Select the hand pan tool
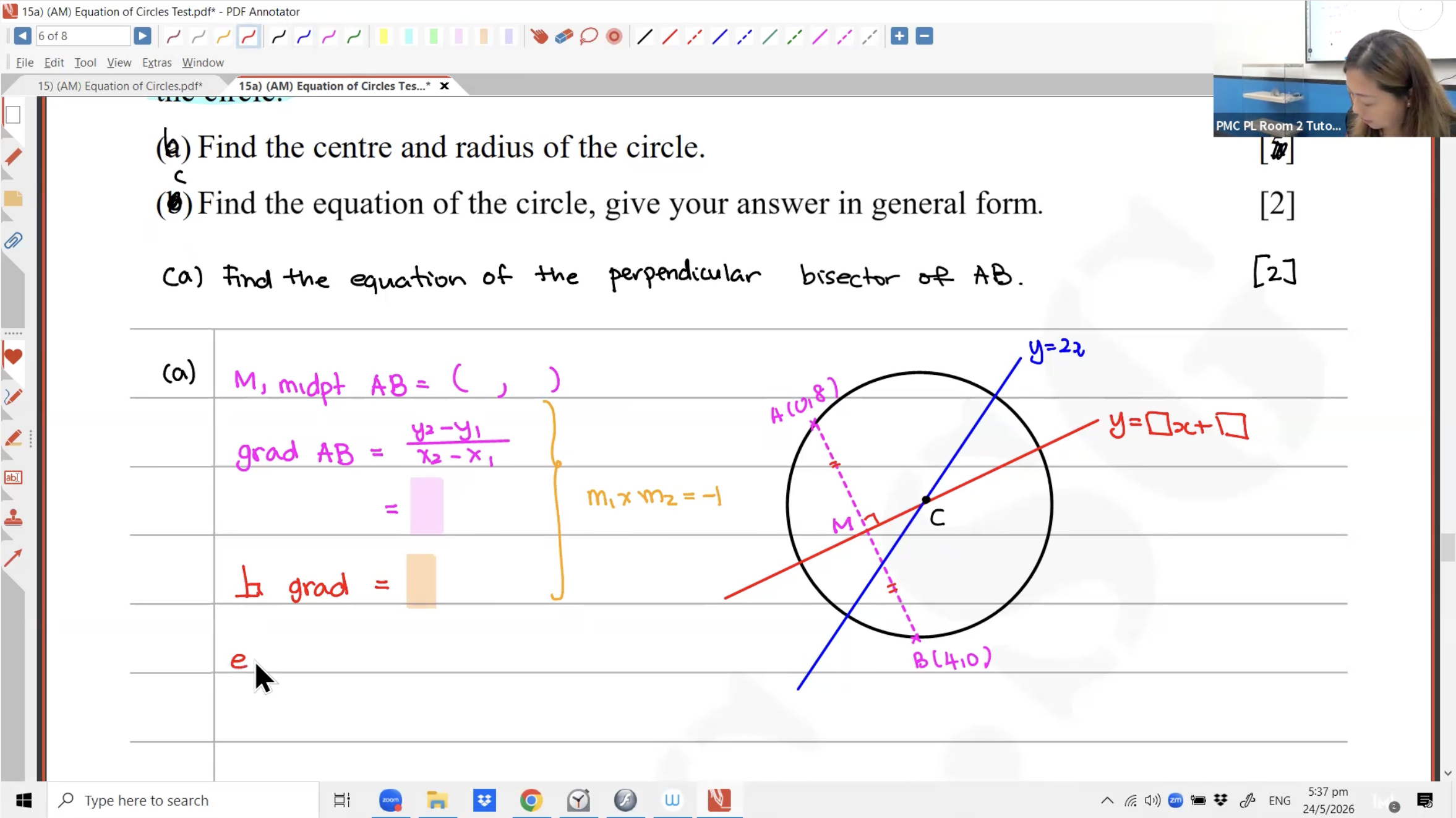This screenshot has width=1456, height=818. tap(539, 37)
